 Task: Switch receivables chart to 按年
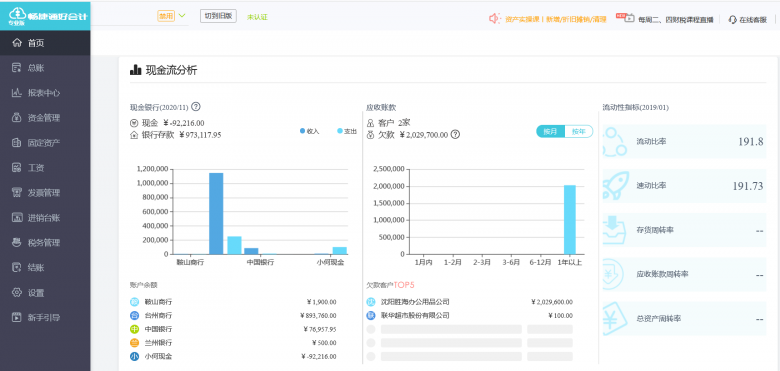[579, 131]
